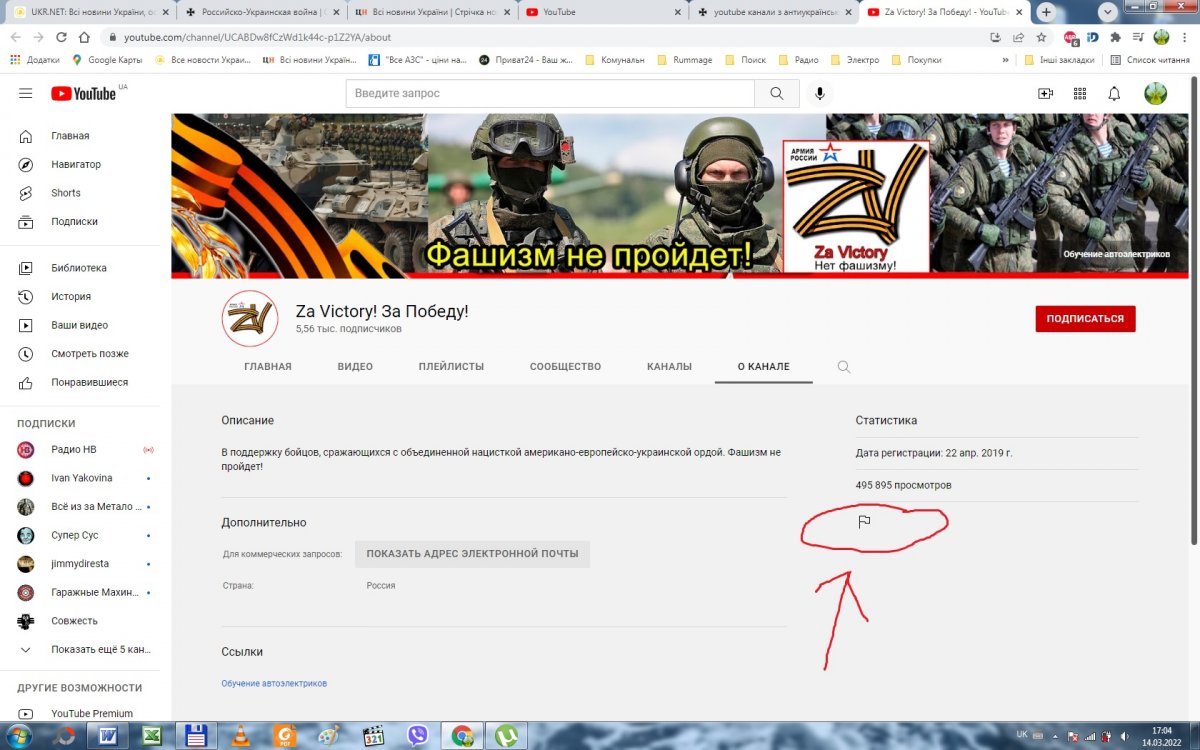Search channel with magnifier next to tabs
The image size is (1200, 750).
pos(844,367)
